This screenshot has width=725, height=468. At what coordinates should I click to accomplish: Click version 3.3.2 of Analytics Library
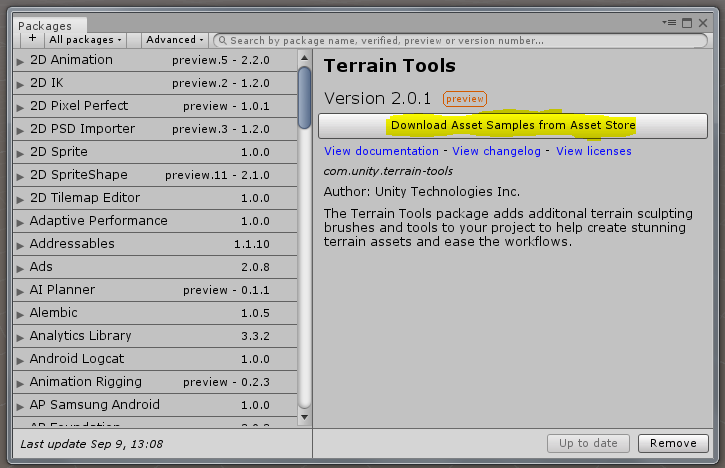[255, 336]
